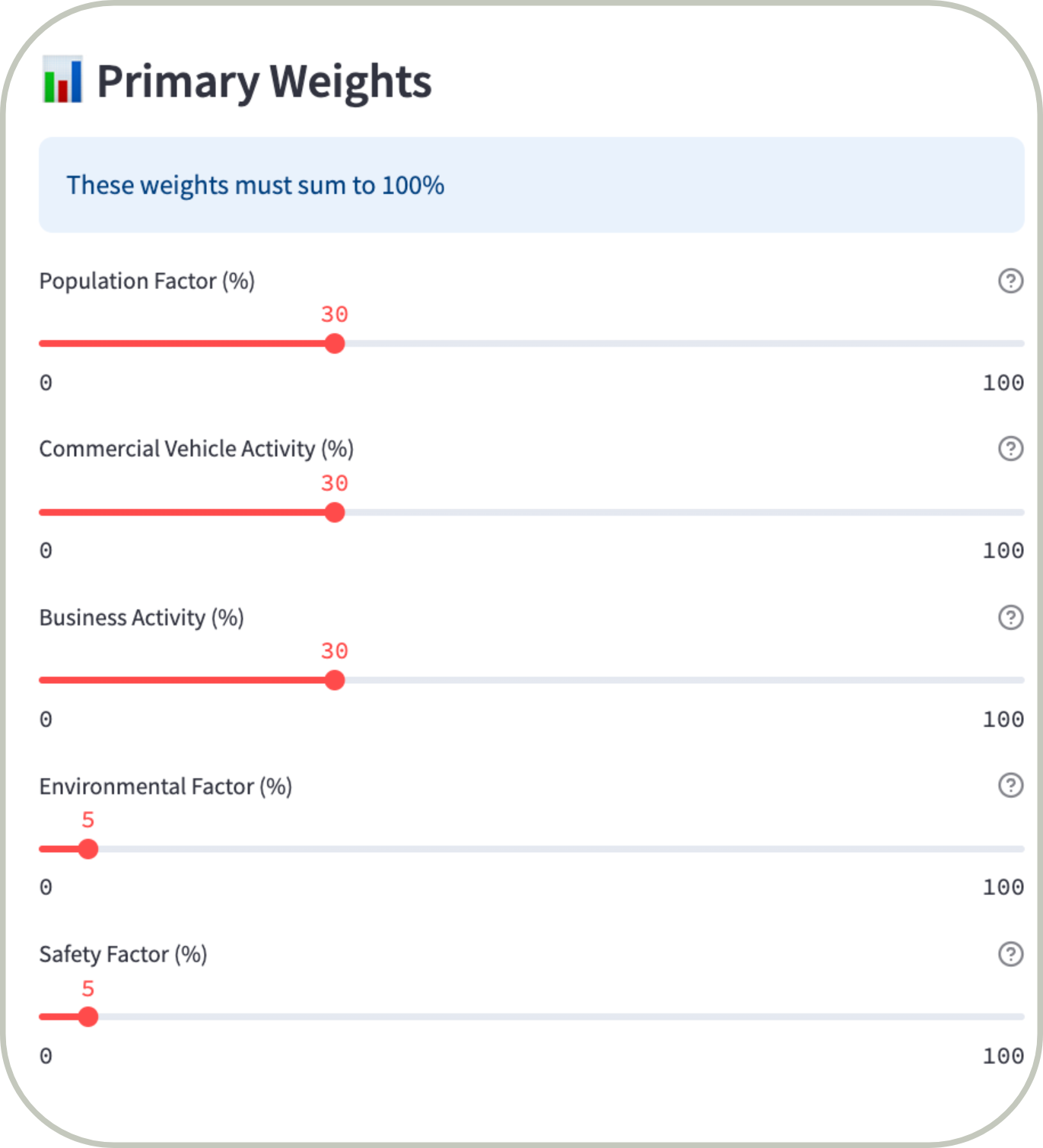Click the Primary Weights heading text
The height and width of the screenshot is (1148, 1043).
(264, 81)
